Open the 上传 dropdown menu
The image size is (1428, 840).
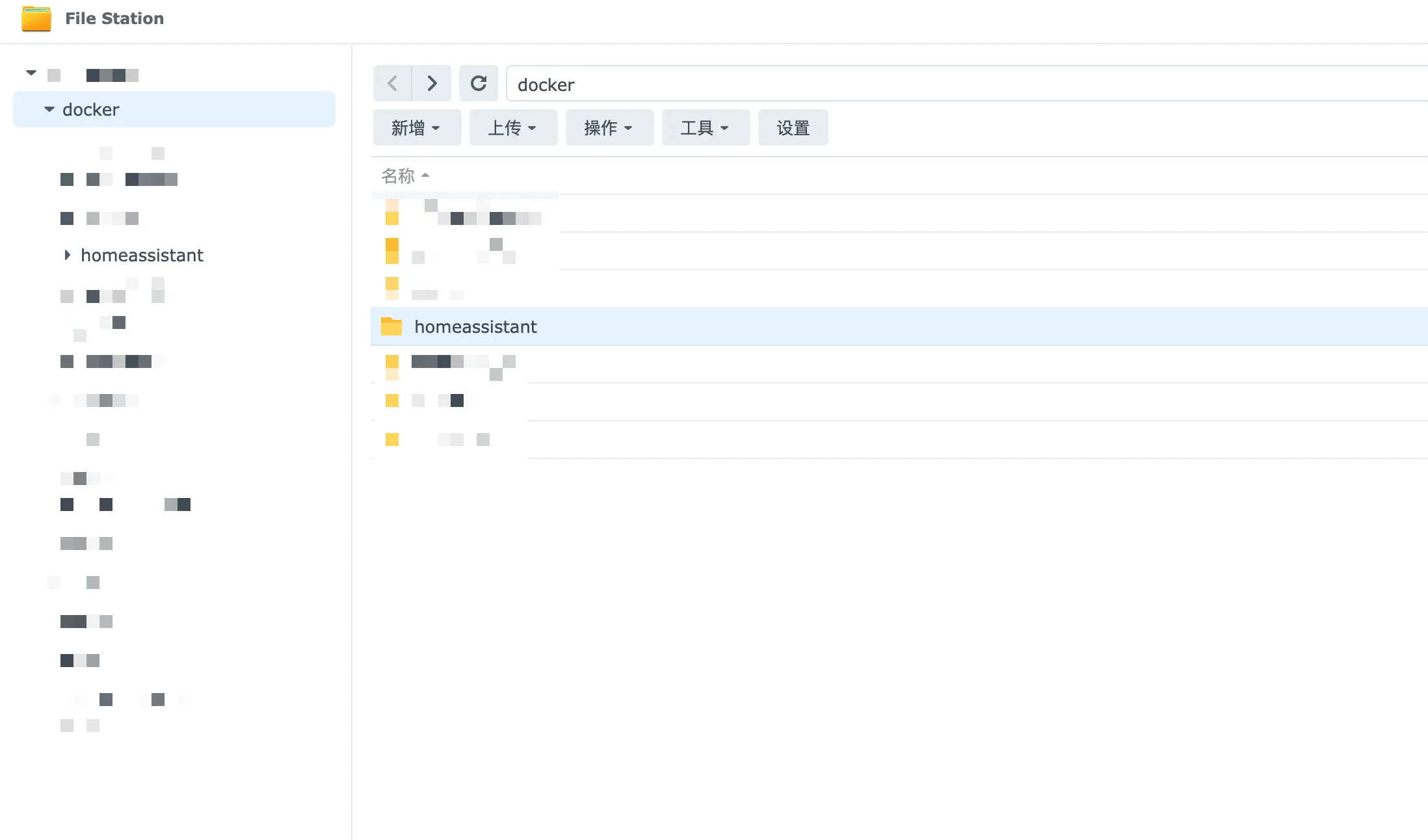pos(513,127)
